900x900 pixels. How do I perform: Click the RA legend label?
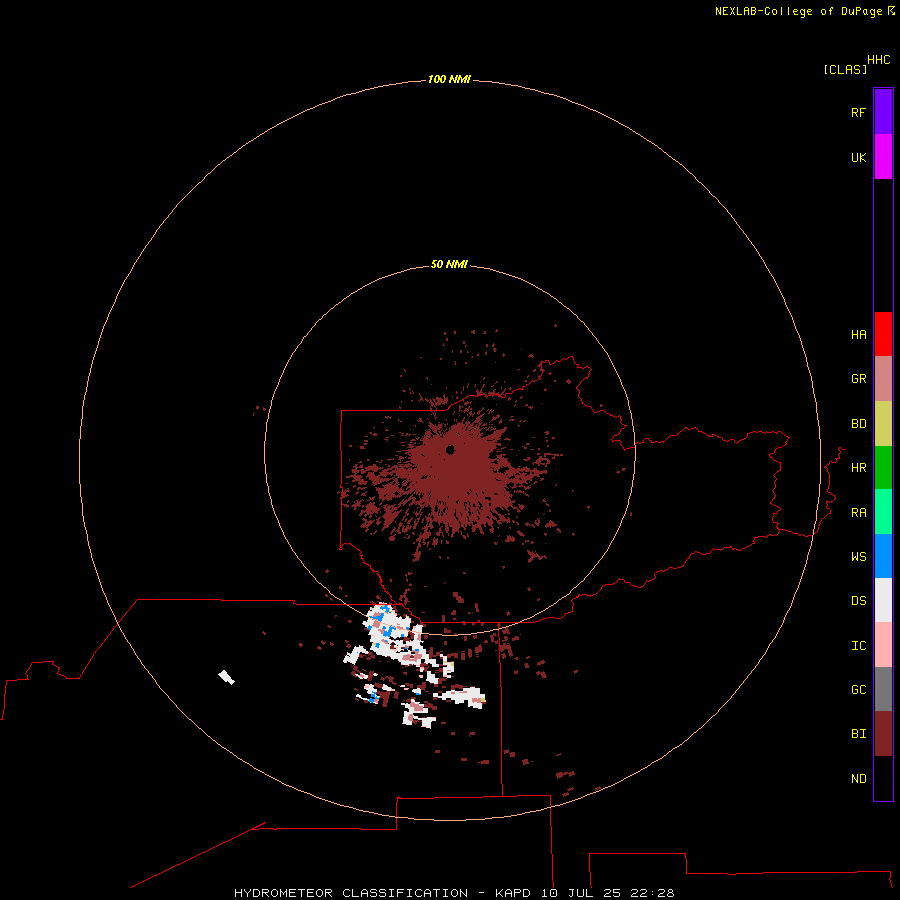[858, 513]
